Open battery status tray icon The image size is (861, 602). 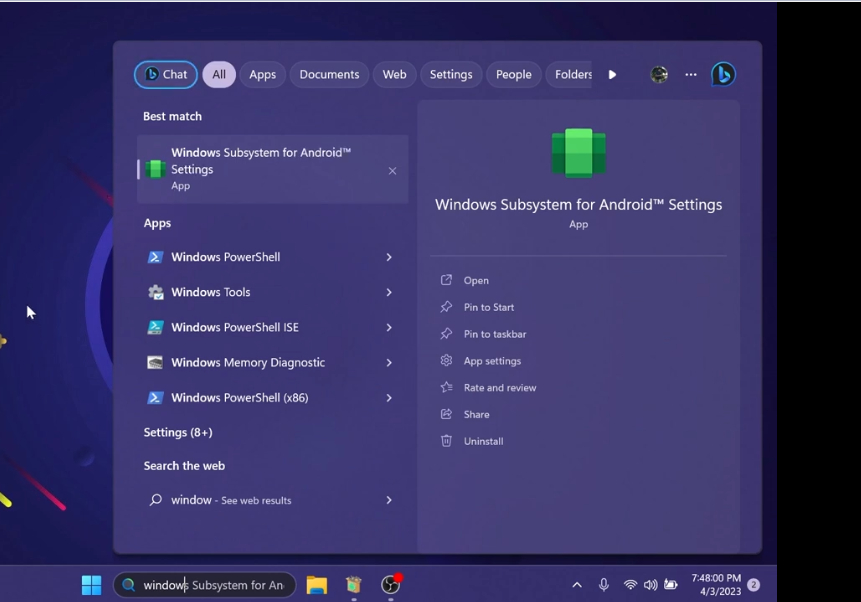pyautogui.click(x=670, y=584)
